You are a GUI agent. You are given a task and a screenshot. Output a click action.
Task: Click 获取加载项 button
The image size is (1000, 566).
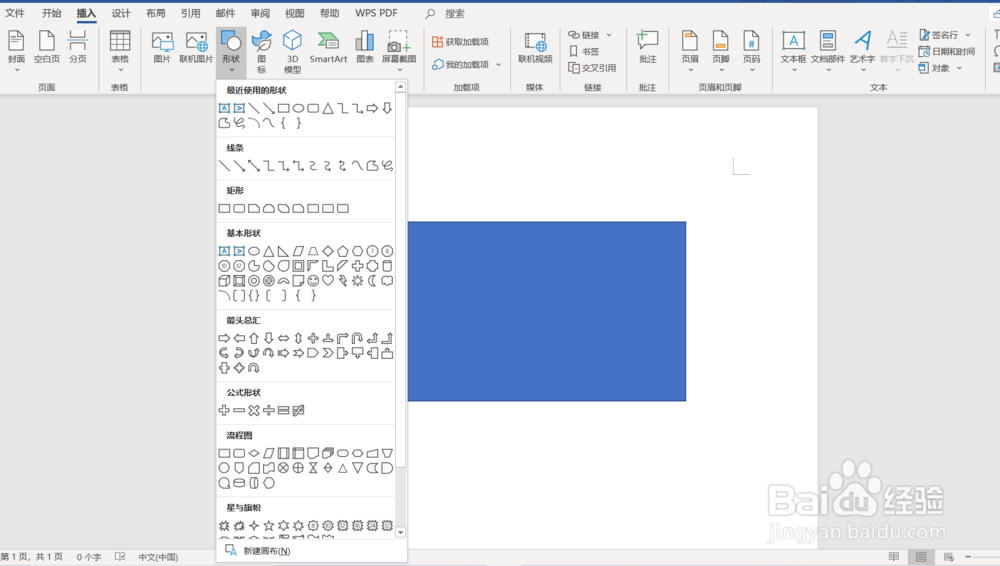tap(460, 42)
